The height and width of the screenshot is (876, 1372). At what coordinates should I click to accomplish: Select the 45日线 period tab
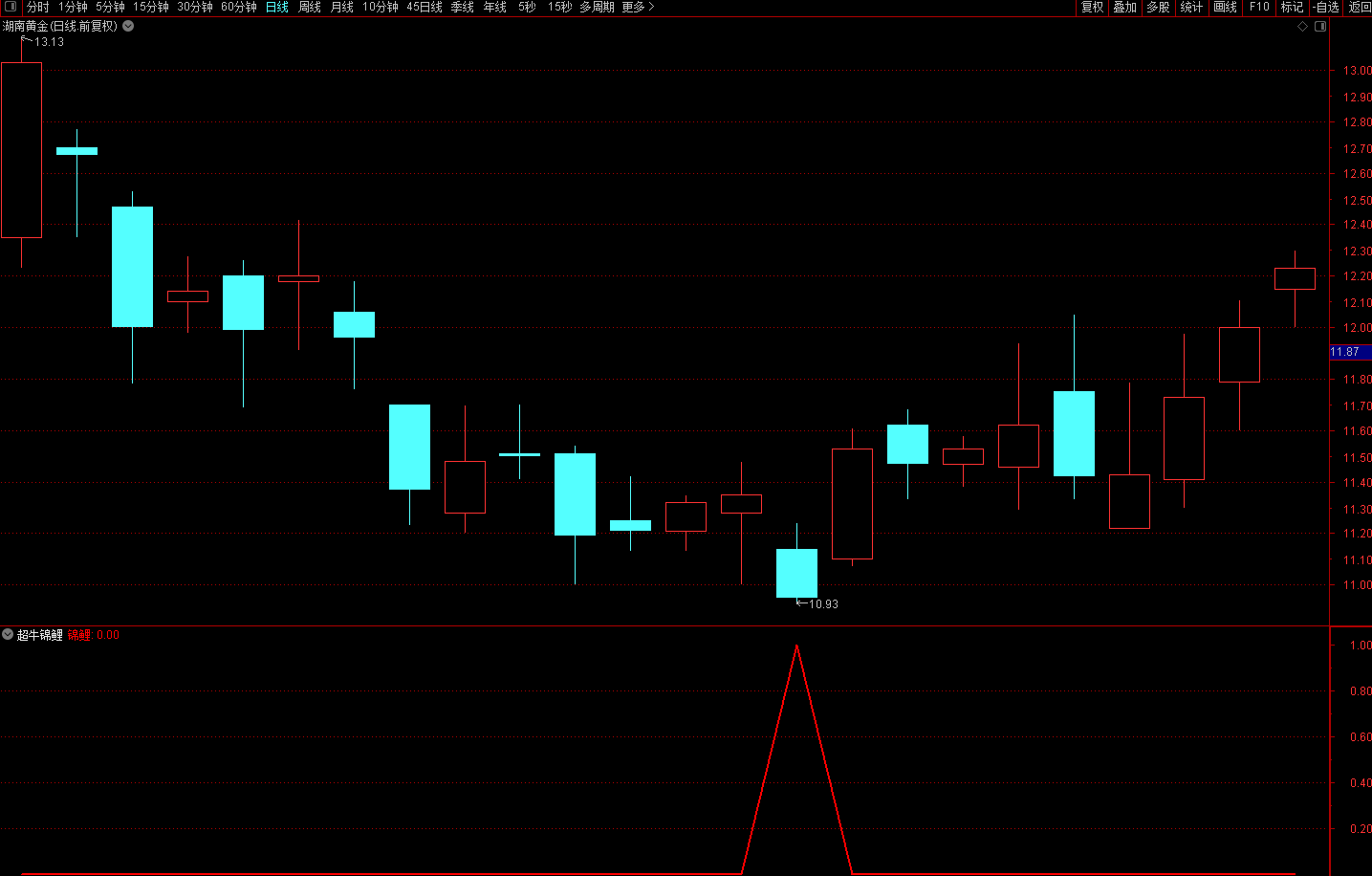(425, 7)
